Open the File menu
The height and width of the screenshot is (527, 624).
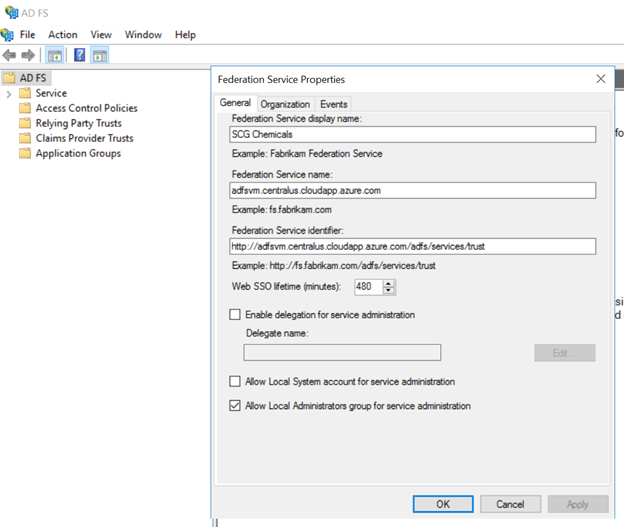(x=27, y=35)
